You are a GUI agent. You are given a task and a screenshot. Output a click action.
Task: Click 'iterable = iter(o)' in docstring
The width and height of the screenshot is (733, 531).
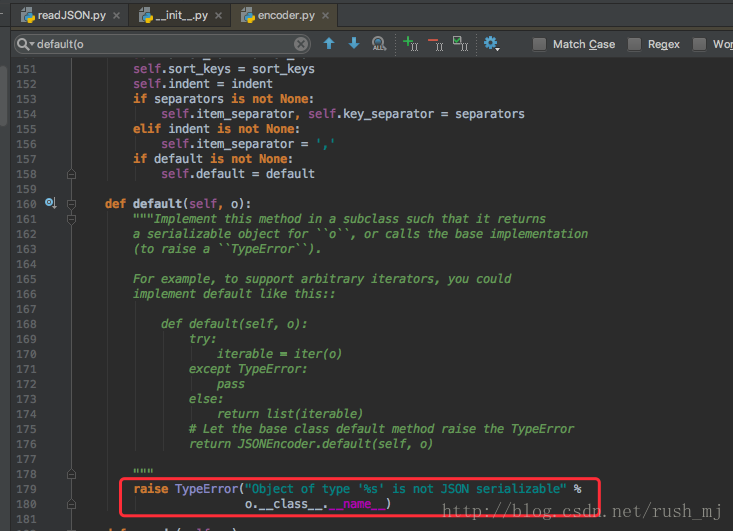[279, 354]
